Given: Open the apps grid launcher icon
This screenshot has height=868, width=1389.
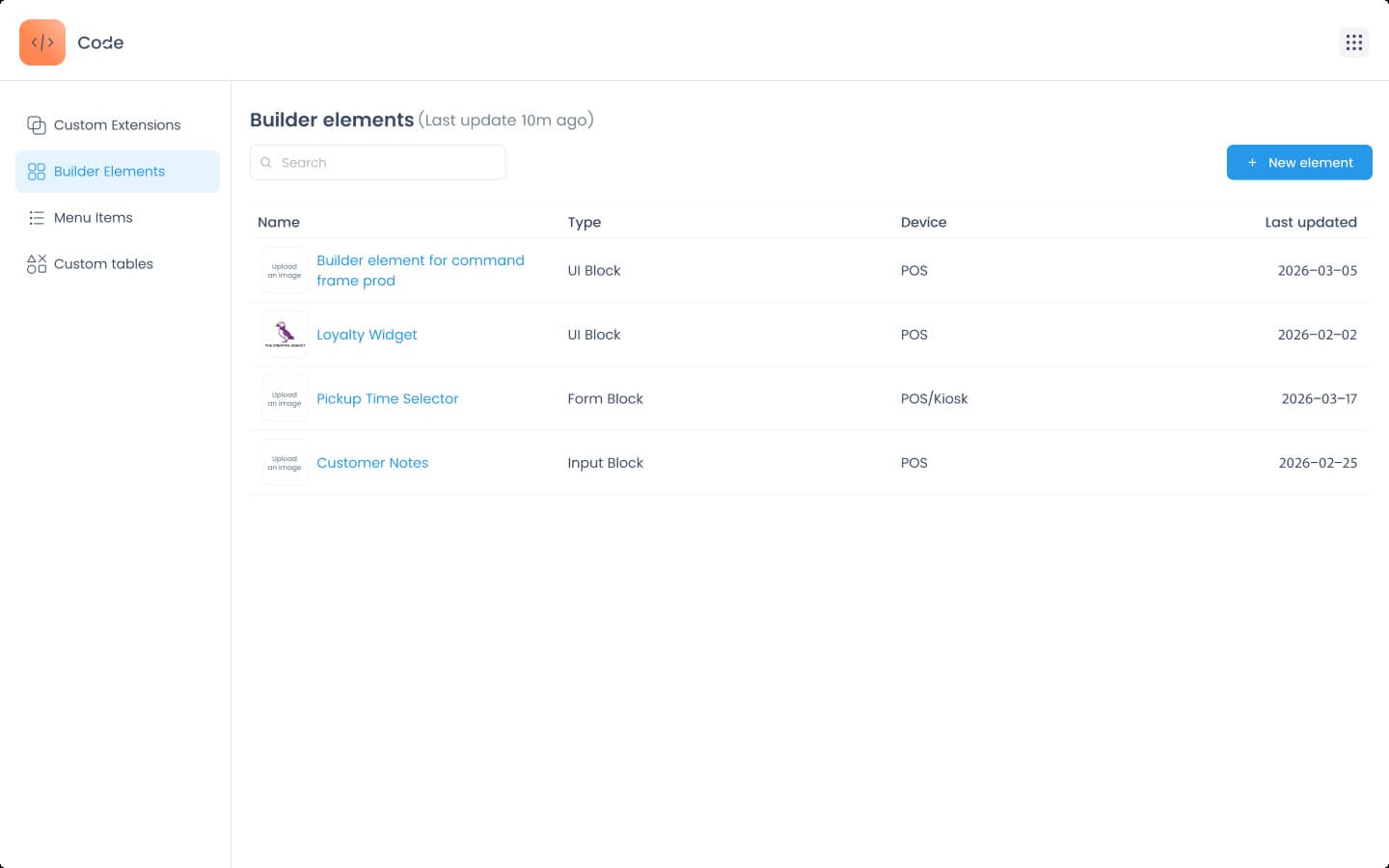Looking at the screenshot, I should [x=1354, y=42].
